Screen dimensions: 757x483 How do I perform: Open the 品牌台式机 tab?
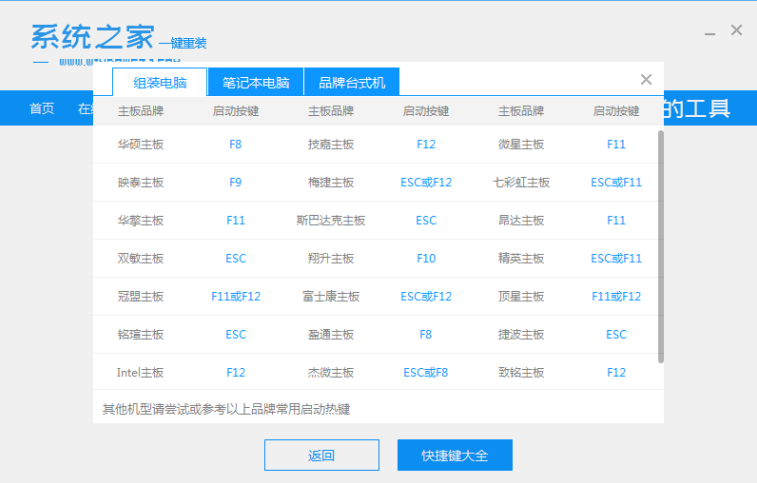tap(352, 82)
